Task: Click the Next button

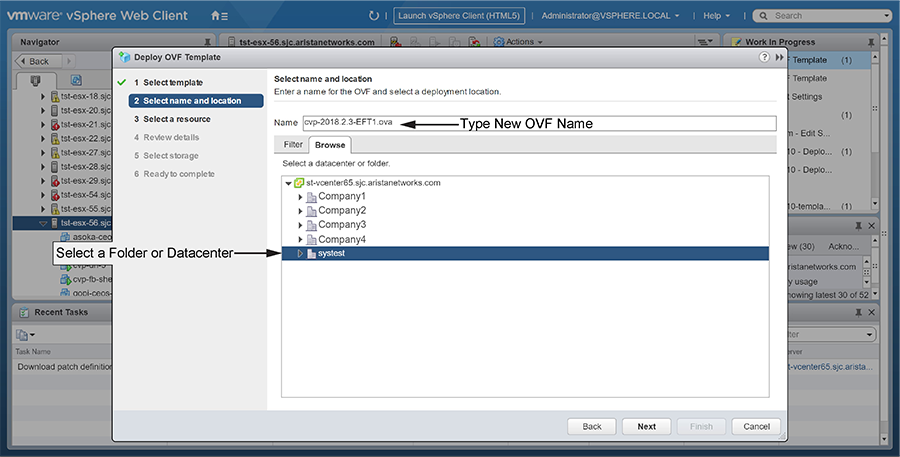Action: [x=646, y=427]
